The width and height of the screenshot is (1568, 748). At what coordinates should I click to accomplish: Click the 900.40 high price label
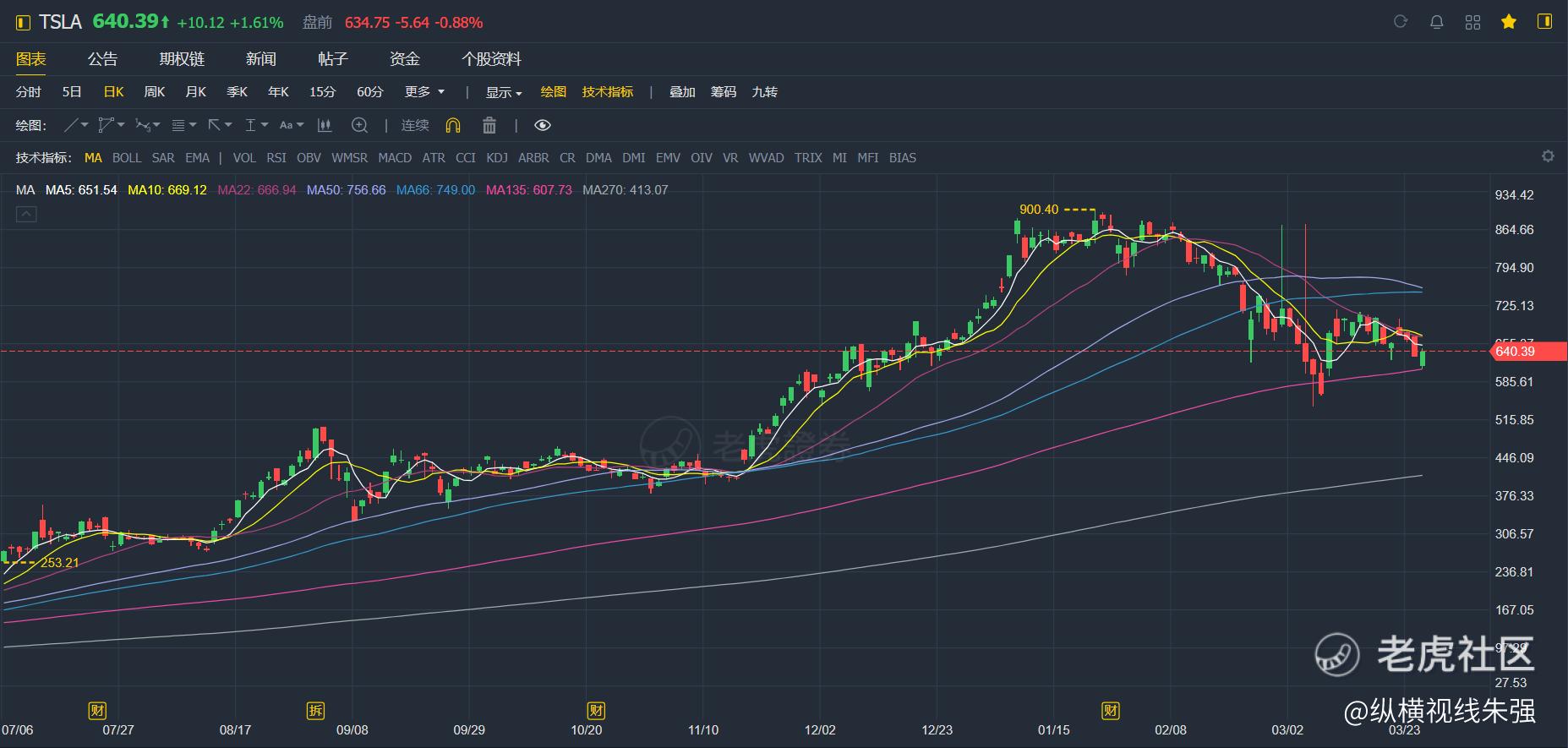pos(1039,210)
